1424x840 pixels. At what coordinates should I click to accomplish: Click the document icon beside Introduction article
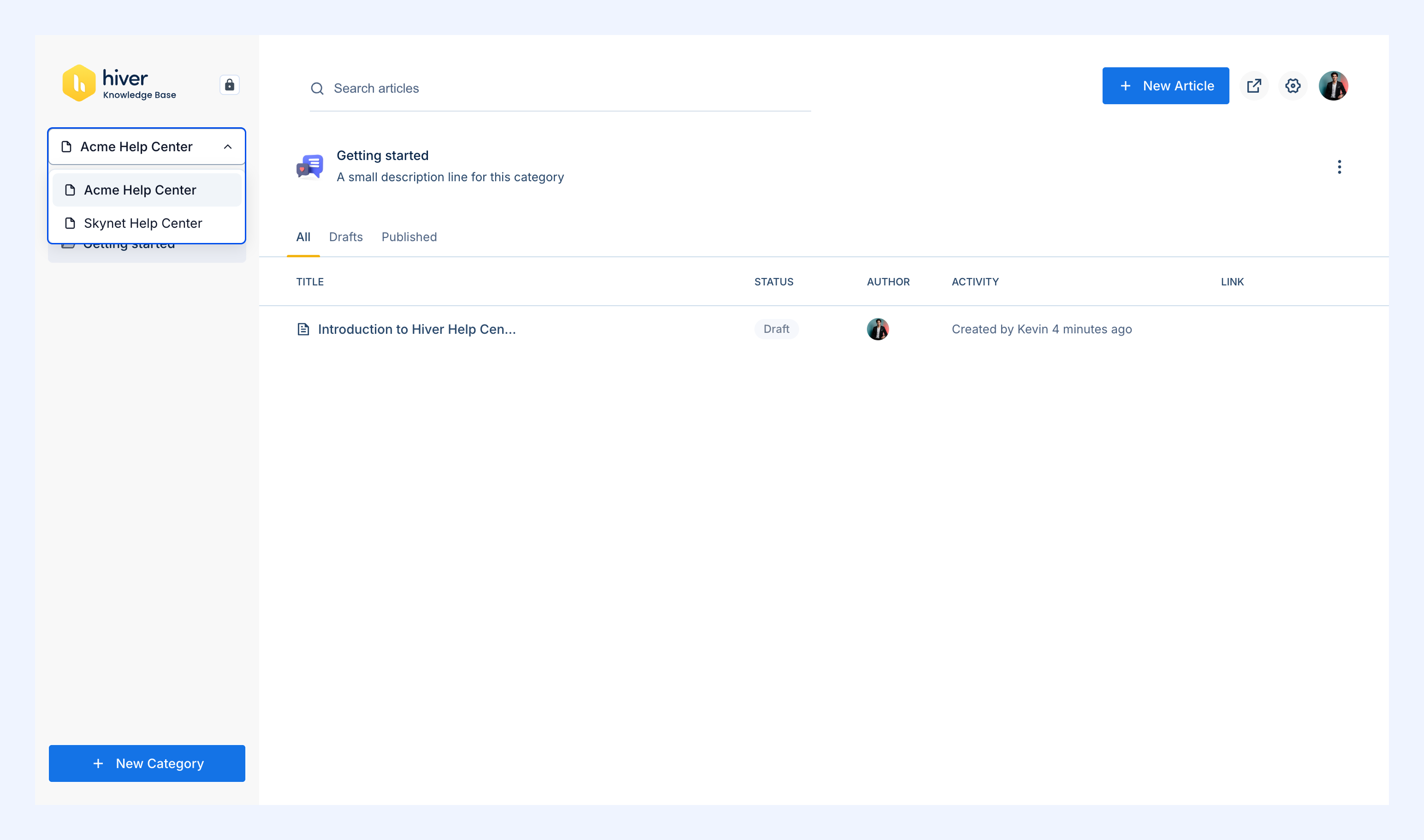click(303, 330)
